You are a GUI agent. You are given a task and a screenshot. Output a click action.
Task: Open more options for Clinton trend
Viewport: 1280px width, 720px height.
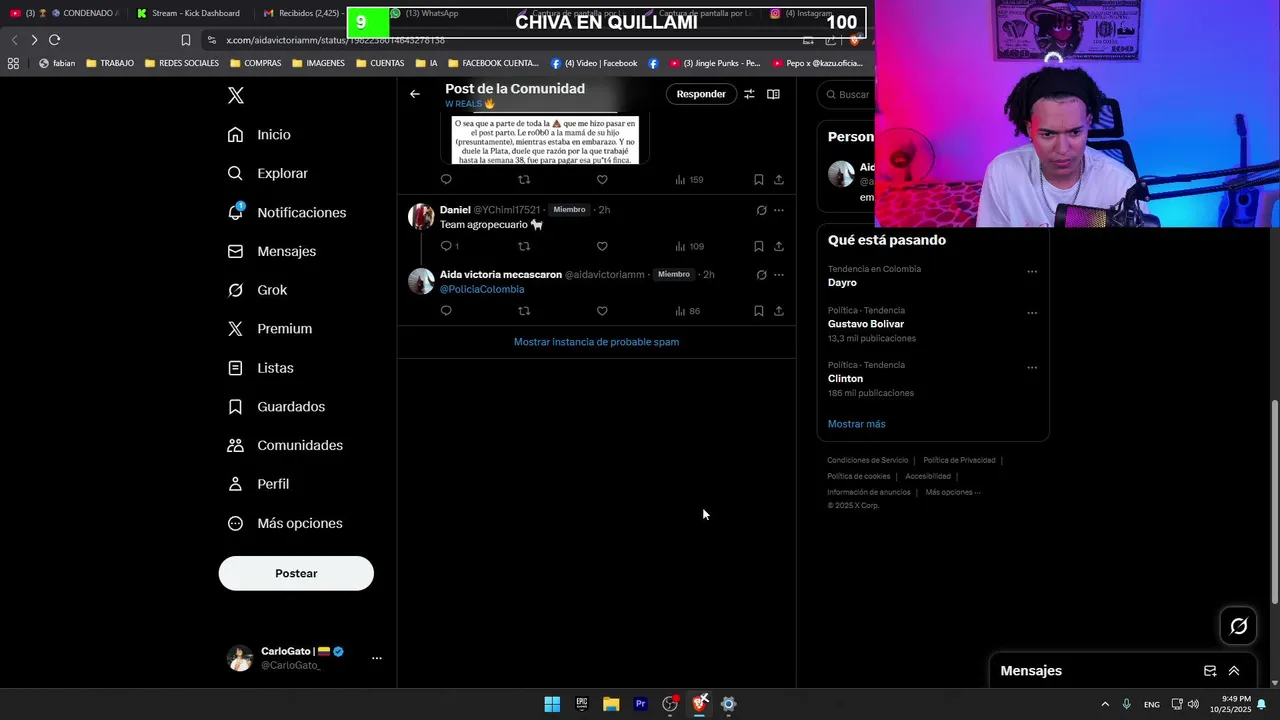click(1032, 368)
